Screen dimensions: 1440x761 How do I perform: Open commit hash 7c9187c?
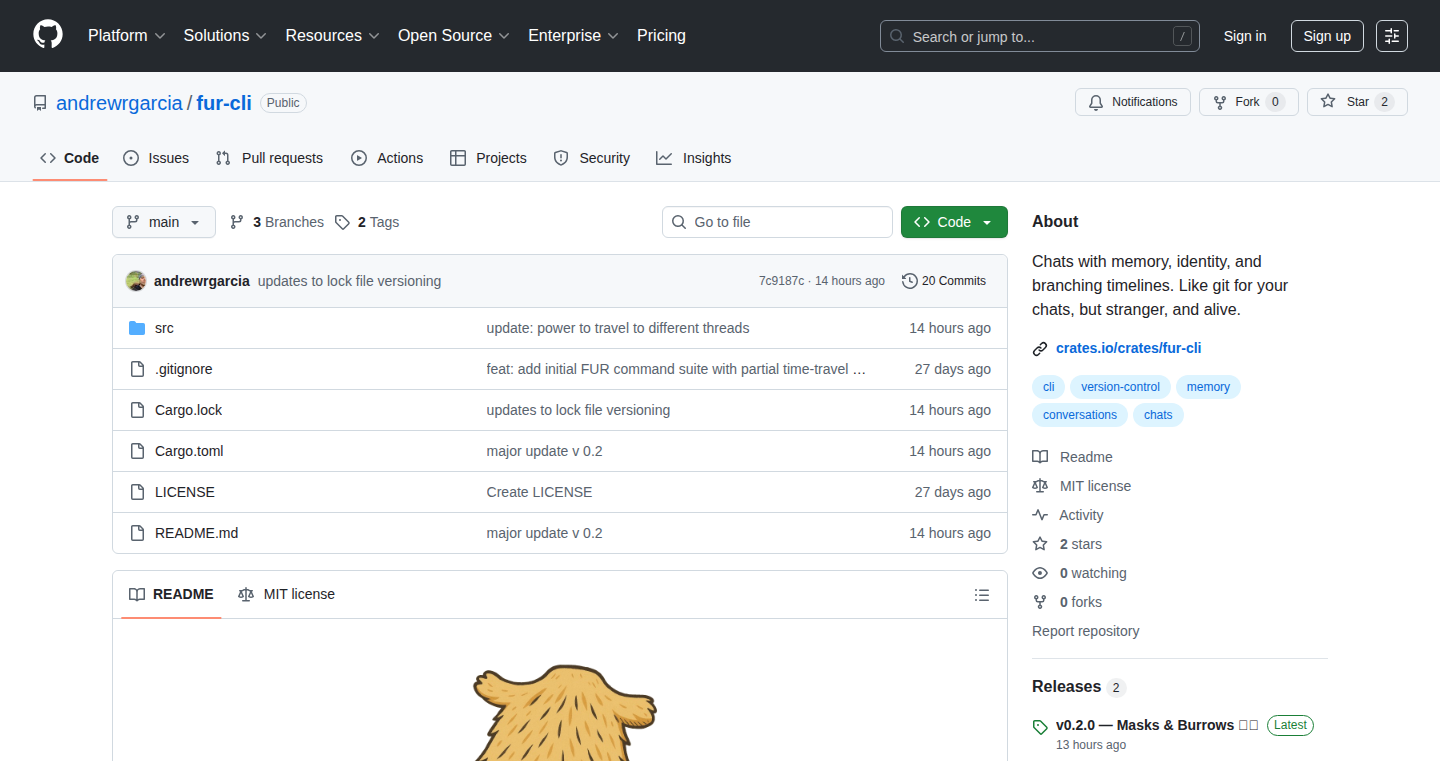[x=781, y=281]
